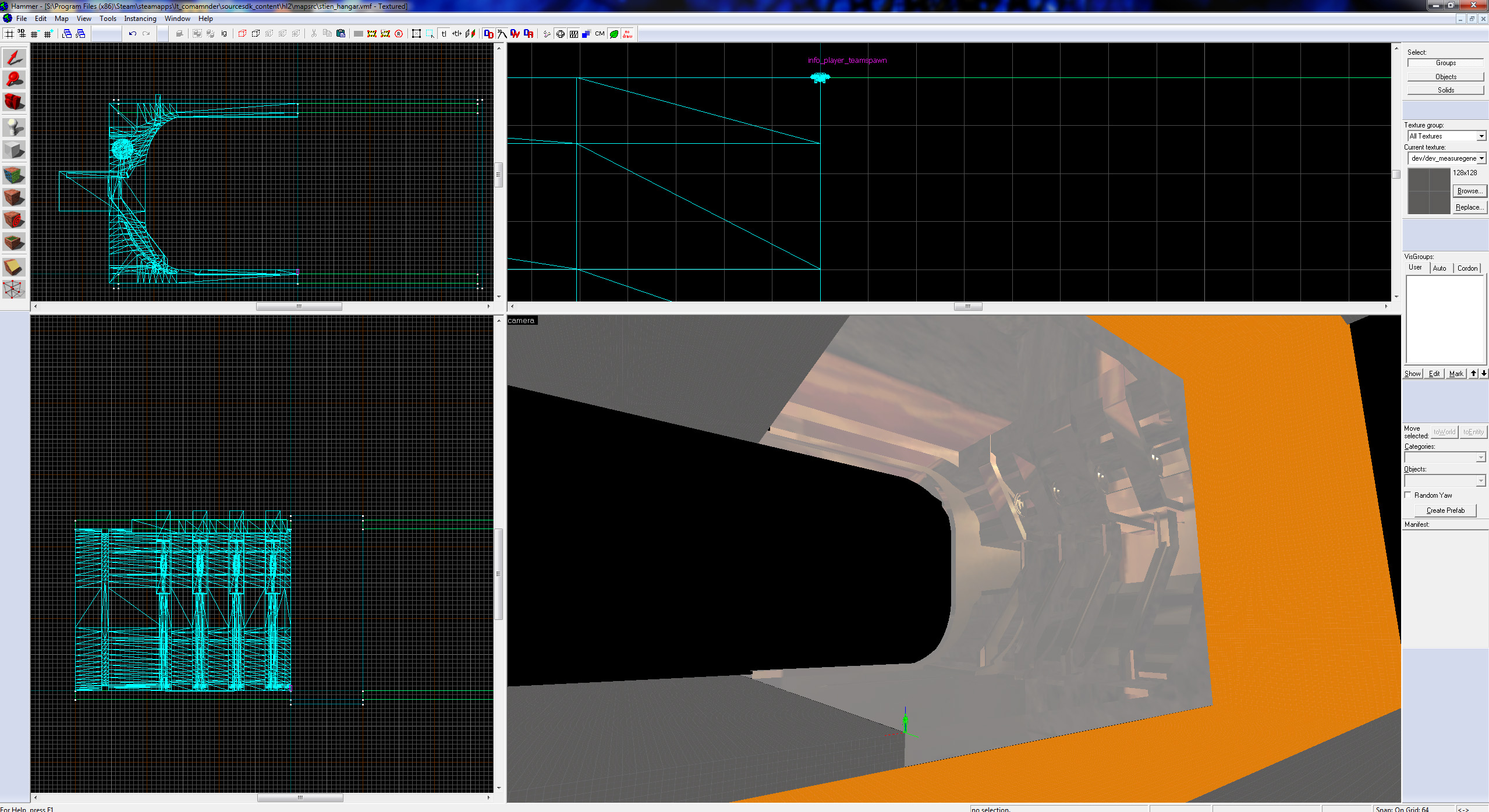This screenshot has width=1489, height=812.
Task: Click the Browse... texture button
Action: tap(1469, 191)
